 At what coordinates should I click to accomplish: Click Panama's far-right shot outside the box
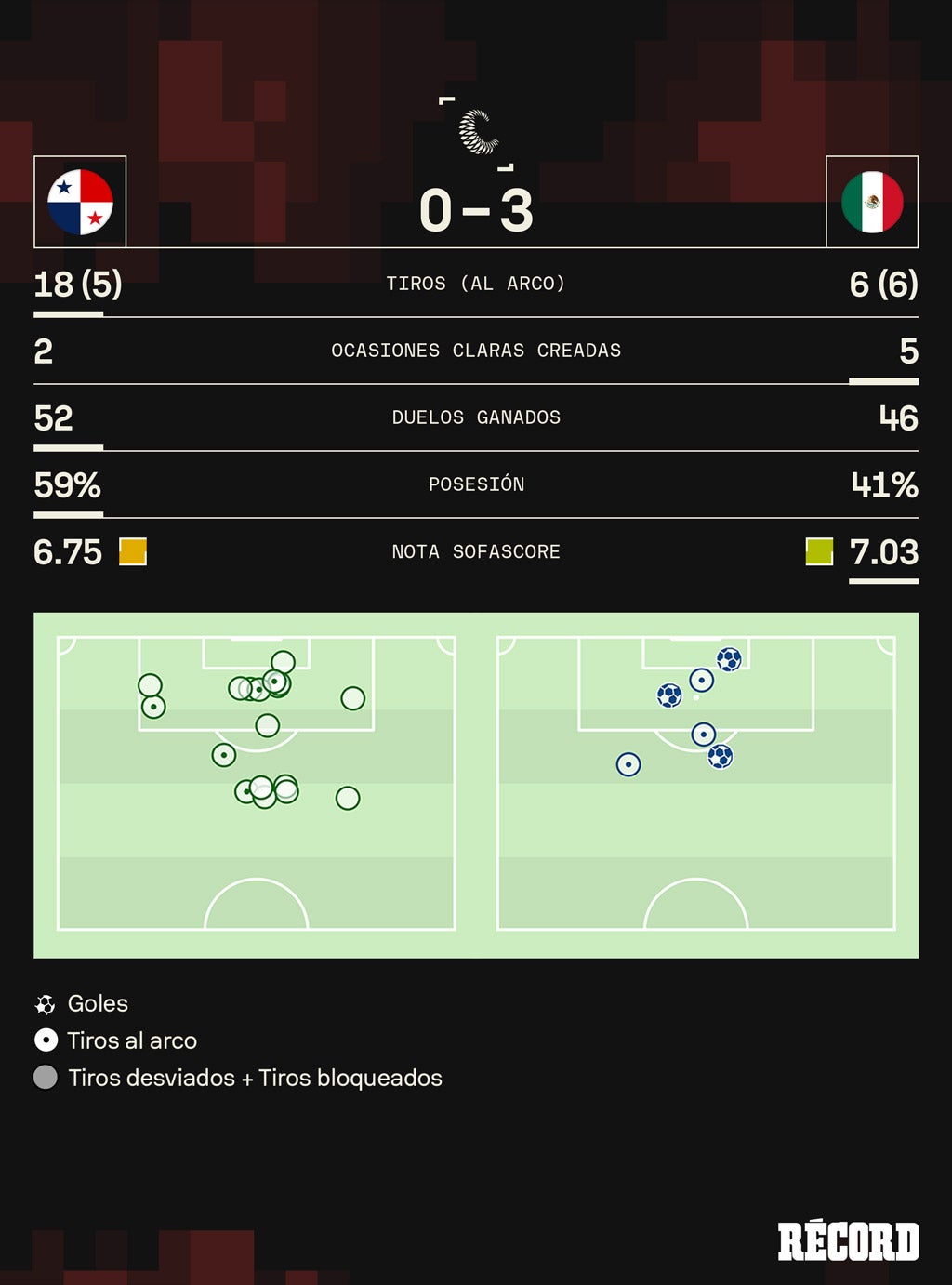pyautogui.click(x=348, y=798)
